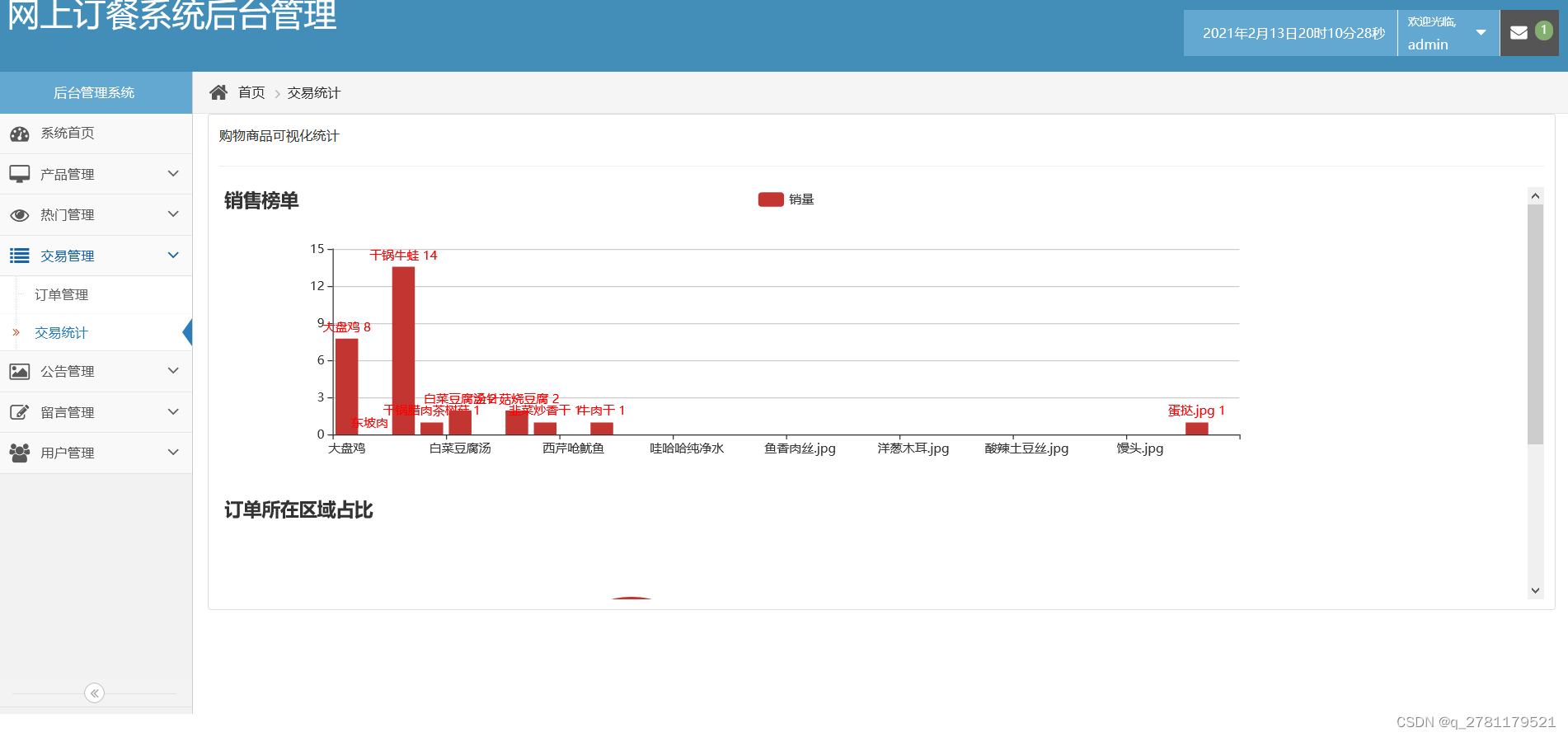This screenshot has width=1568, height=737.
Task: Collapse sidebar with double-arrow button
Action: (x=95, y=693)
